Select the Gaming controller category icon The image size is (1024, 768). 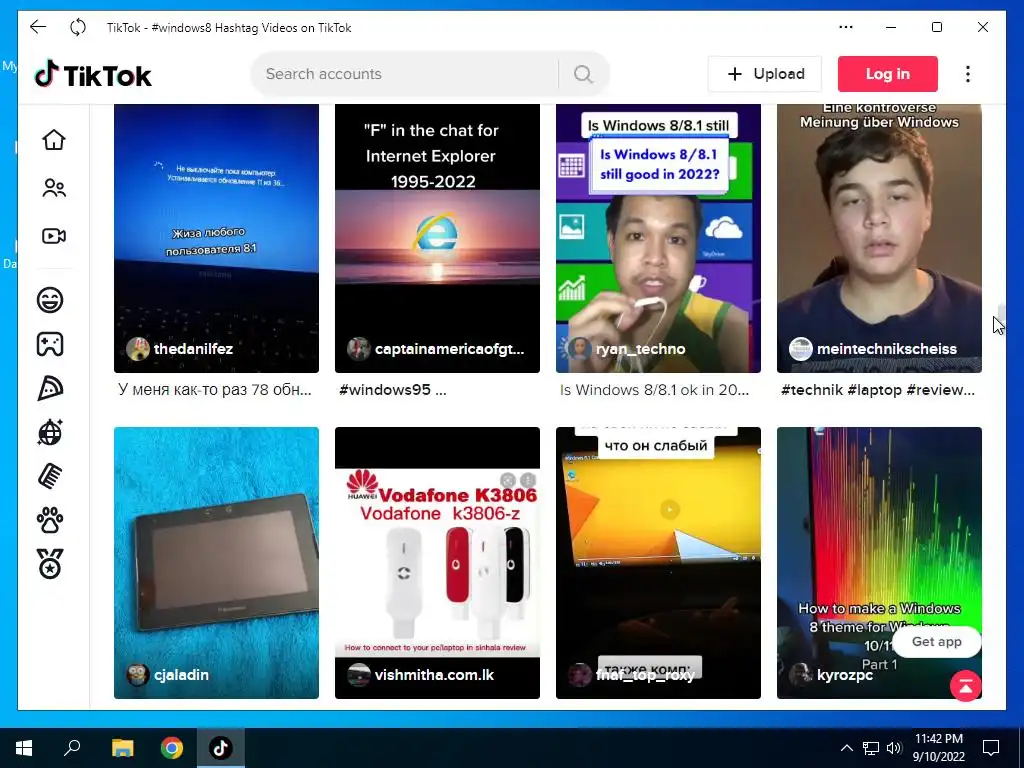coord(50,344)
